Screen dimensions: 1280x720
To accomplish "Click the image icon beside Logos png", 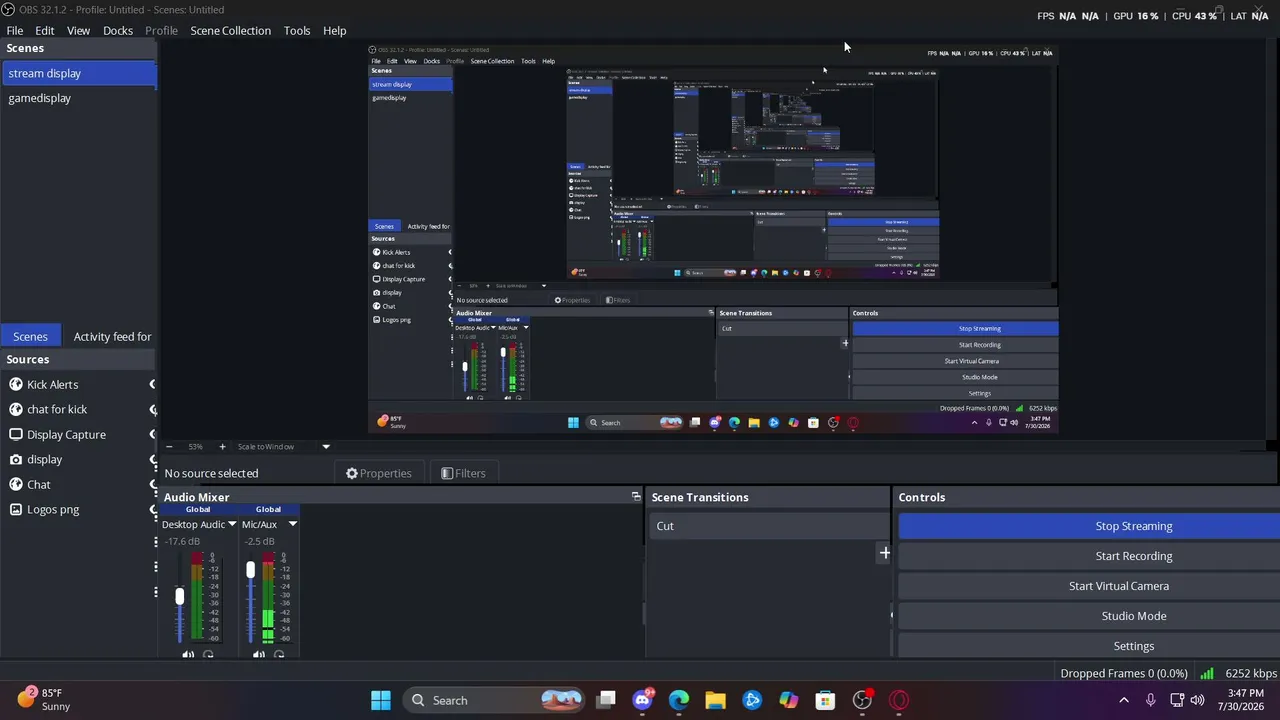I will tap(16, 509).
